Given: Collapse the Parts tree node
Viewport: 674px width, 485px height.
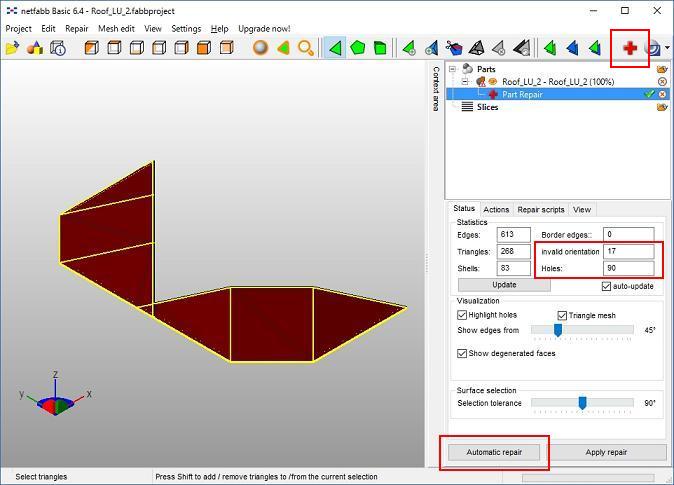Looking at the screenshot, I should click(453, 70).
